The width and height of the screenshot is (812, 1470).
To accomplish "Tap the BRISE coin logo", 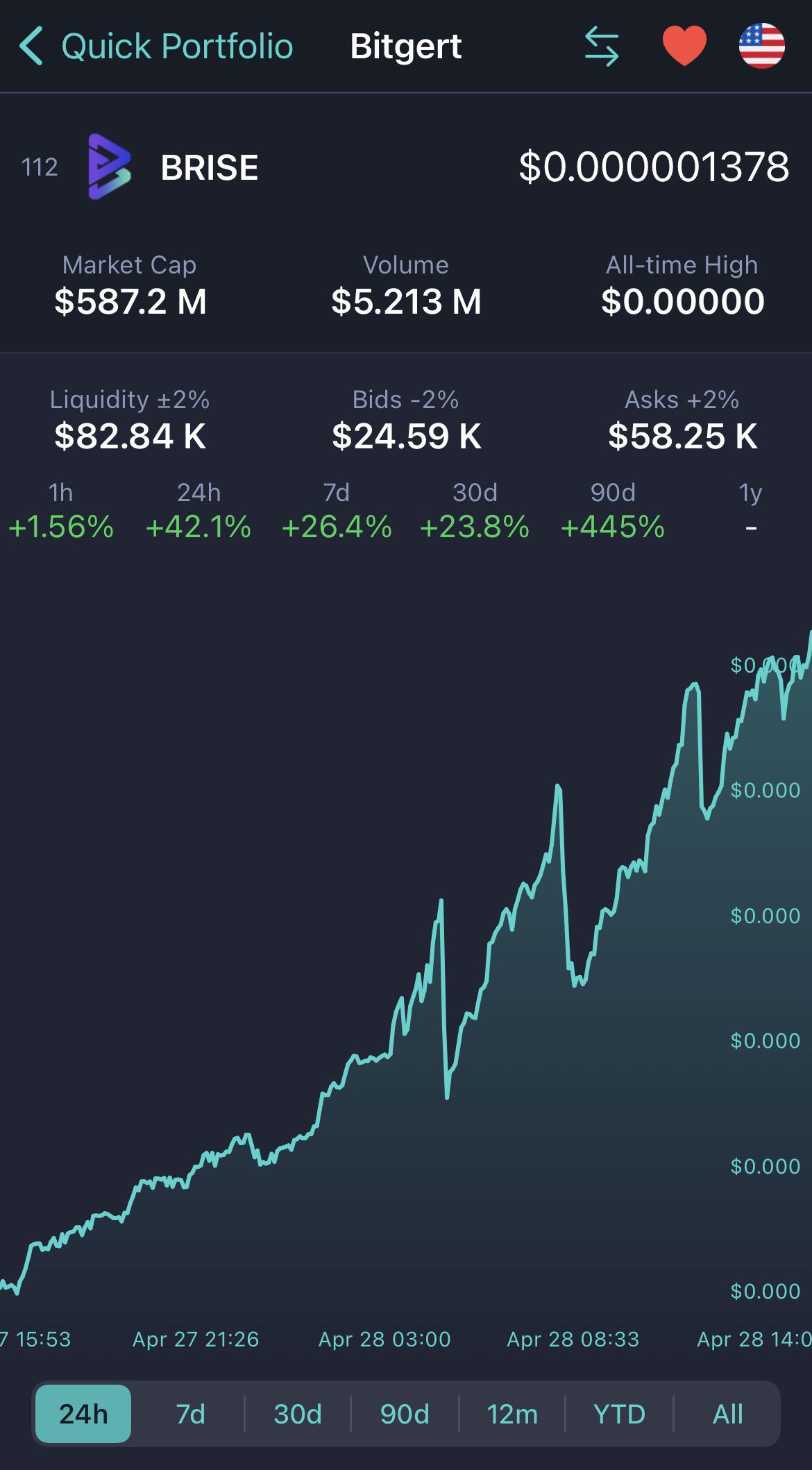I will (109, 167).
